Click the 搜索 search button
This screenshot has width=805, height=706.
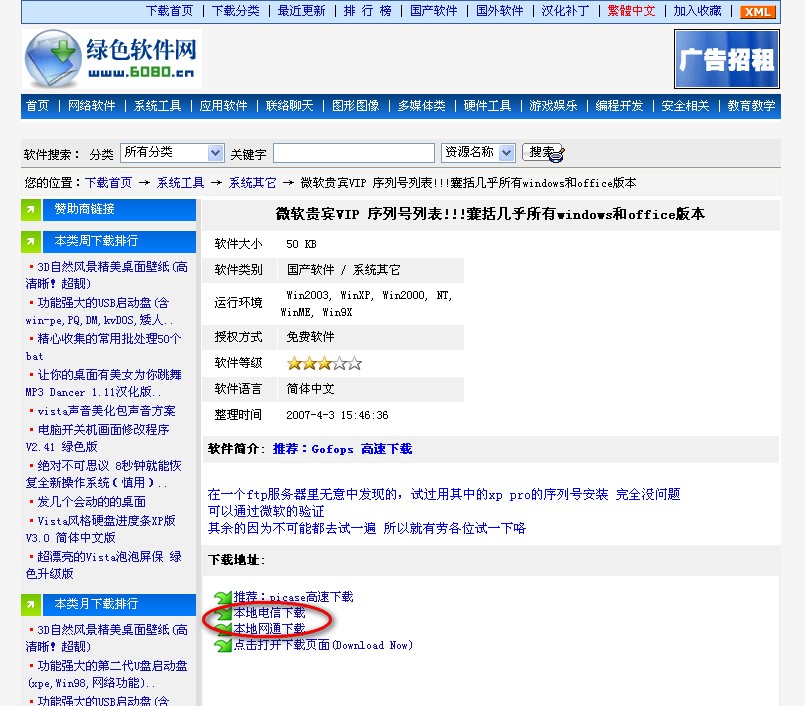pyautogui.click(x=543, y=152)
